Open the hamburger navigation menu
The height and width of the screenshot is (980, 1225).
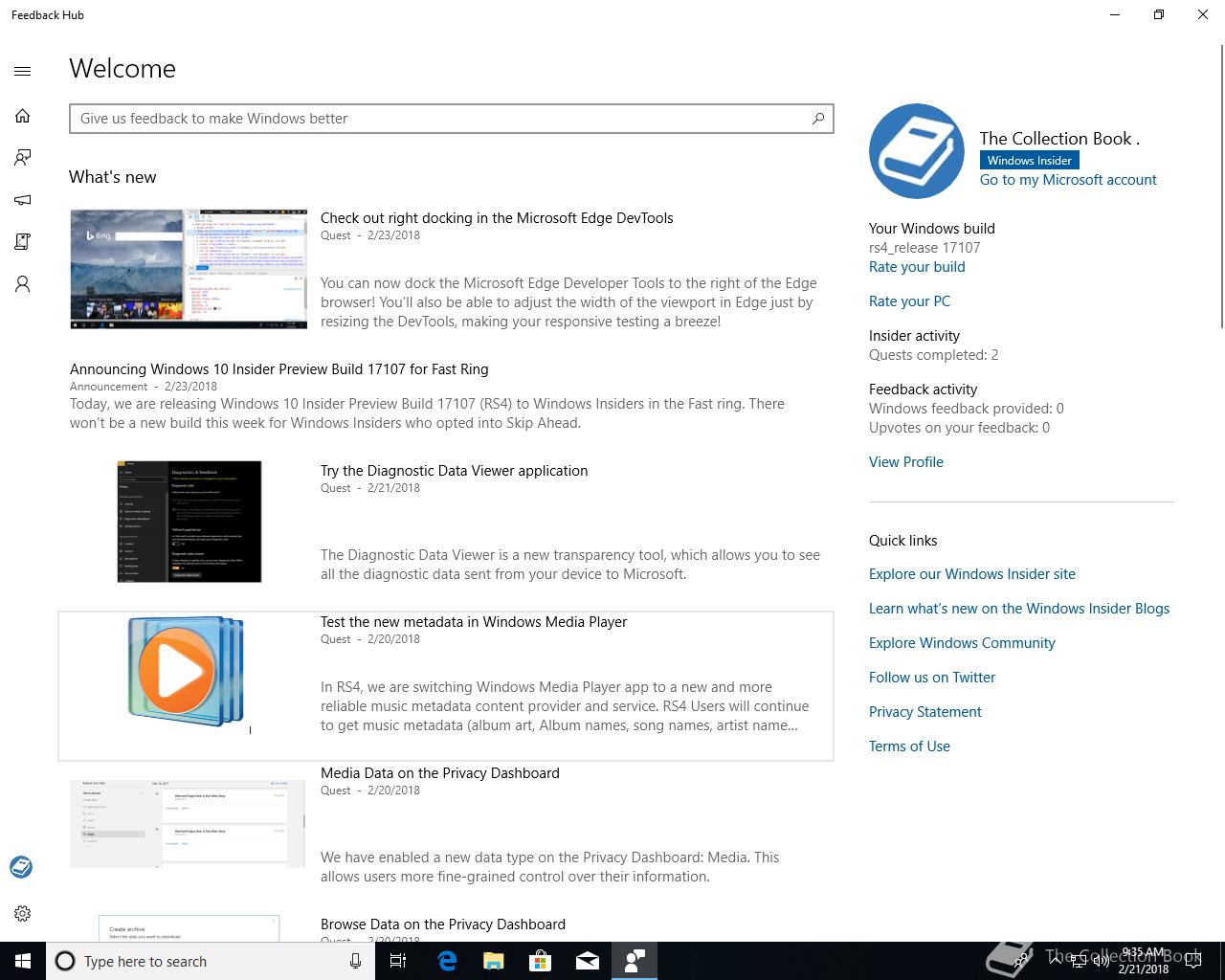[x=23, y=71]
